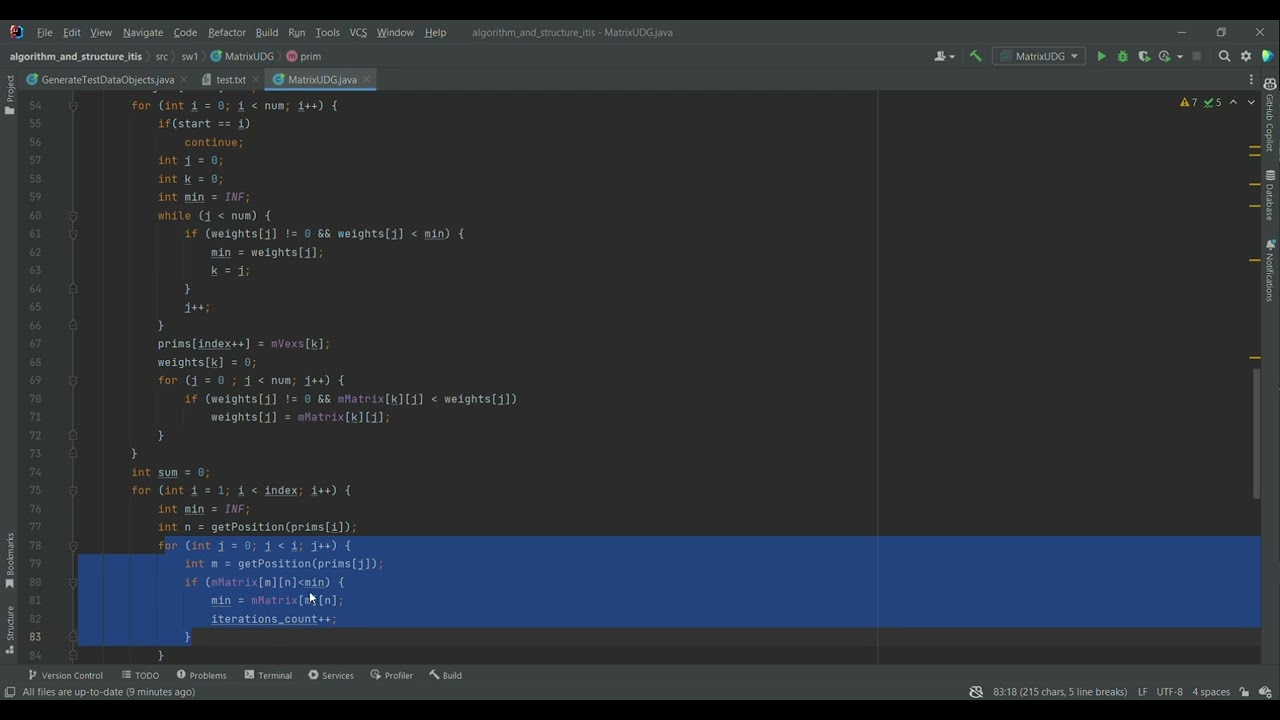Screen dimensions: 1280x720
Task: Collapse the for loop at line 75
Action: (x=73, y=491)
